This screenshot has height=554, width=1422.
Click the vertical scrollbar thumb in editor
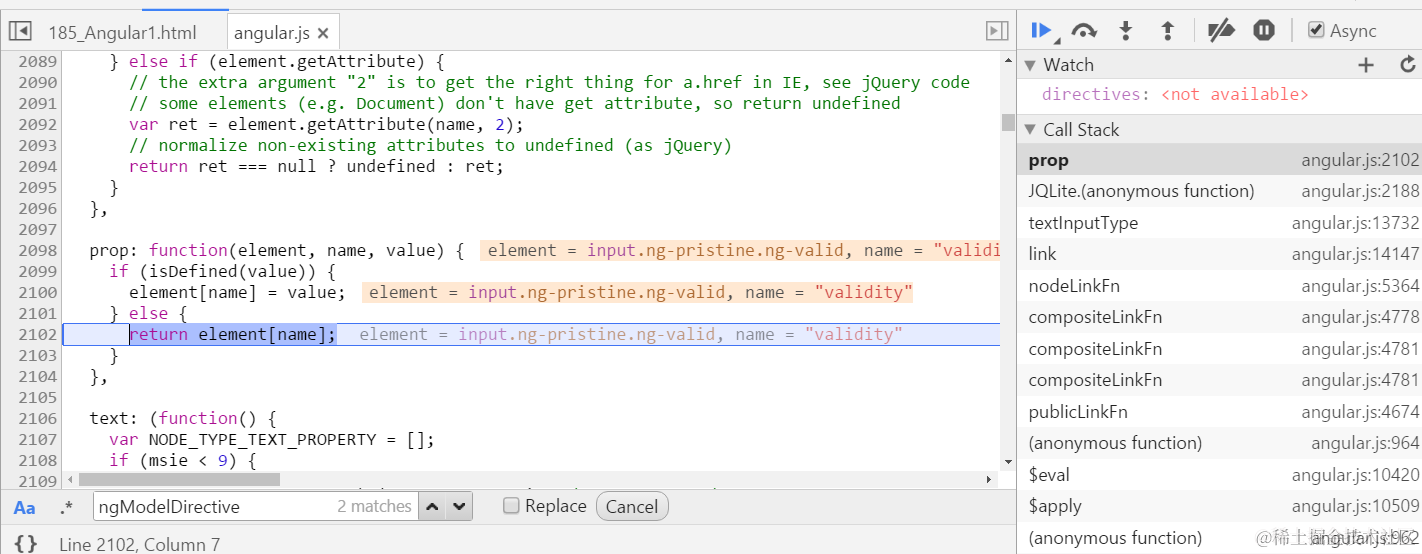point(1008,122)
